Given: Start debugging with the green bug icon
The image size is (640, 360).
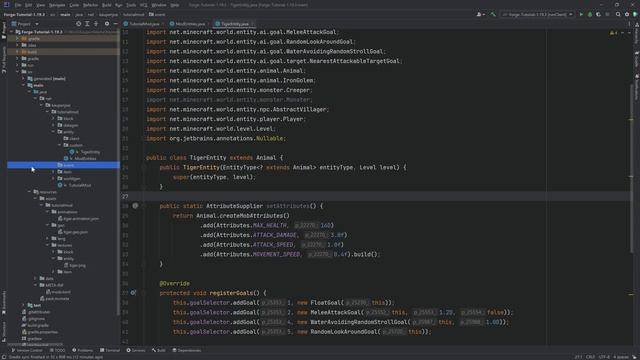Looking at the screenshot, I should click(x=590, y=14).
